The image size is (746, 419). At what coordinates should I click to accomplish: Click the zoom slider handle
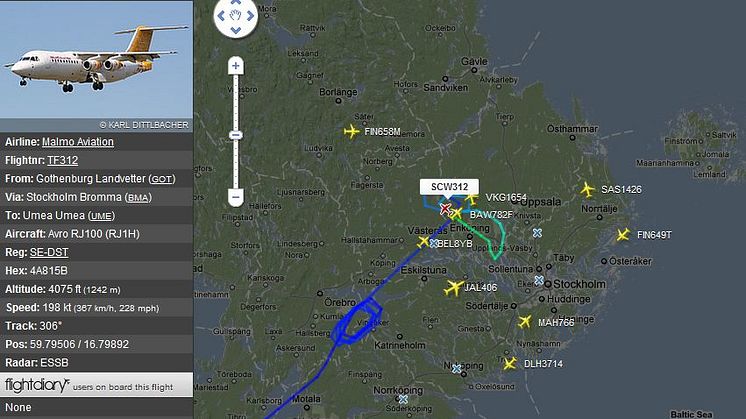click(x=236, y=136)
